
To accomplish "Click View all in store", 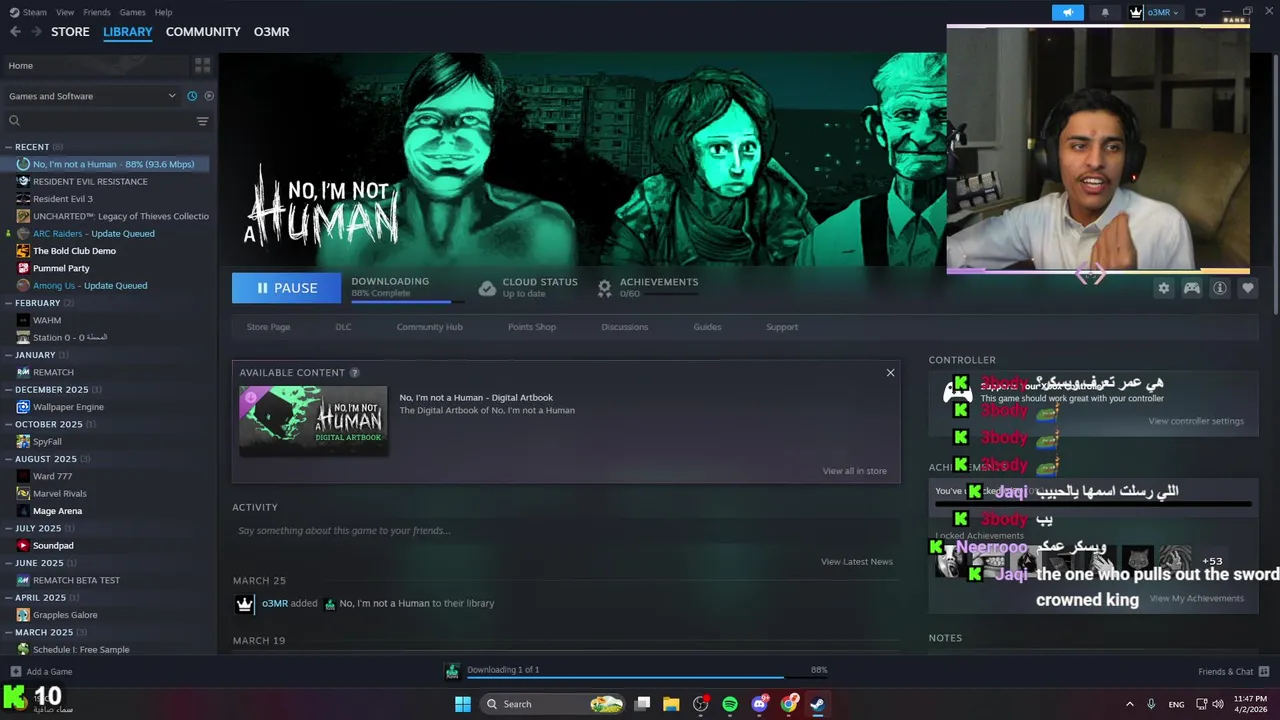I will (x=854, y=471).
